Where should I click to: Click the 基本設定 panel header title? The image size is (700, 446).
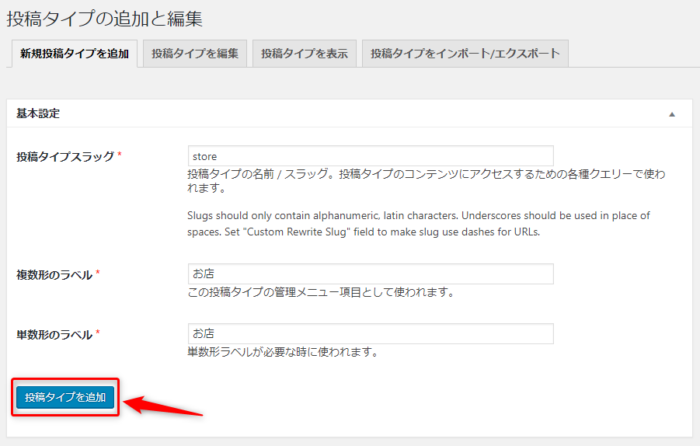(38, 114)
